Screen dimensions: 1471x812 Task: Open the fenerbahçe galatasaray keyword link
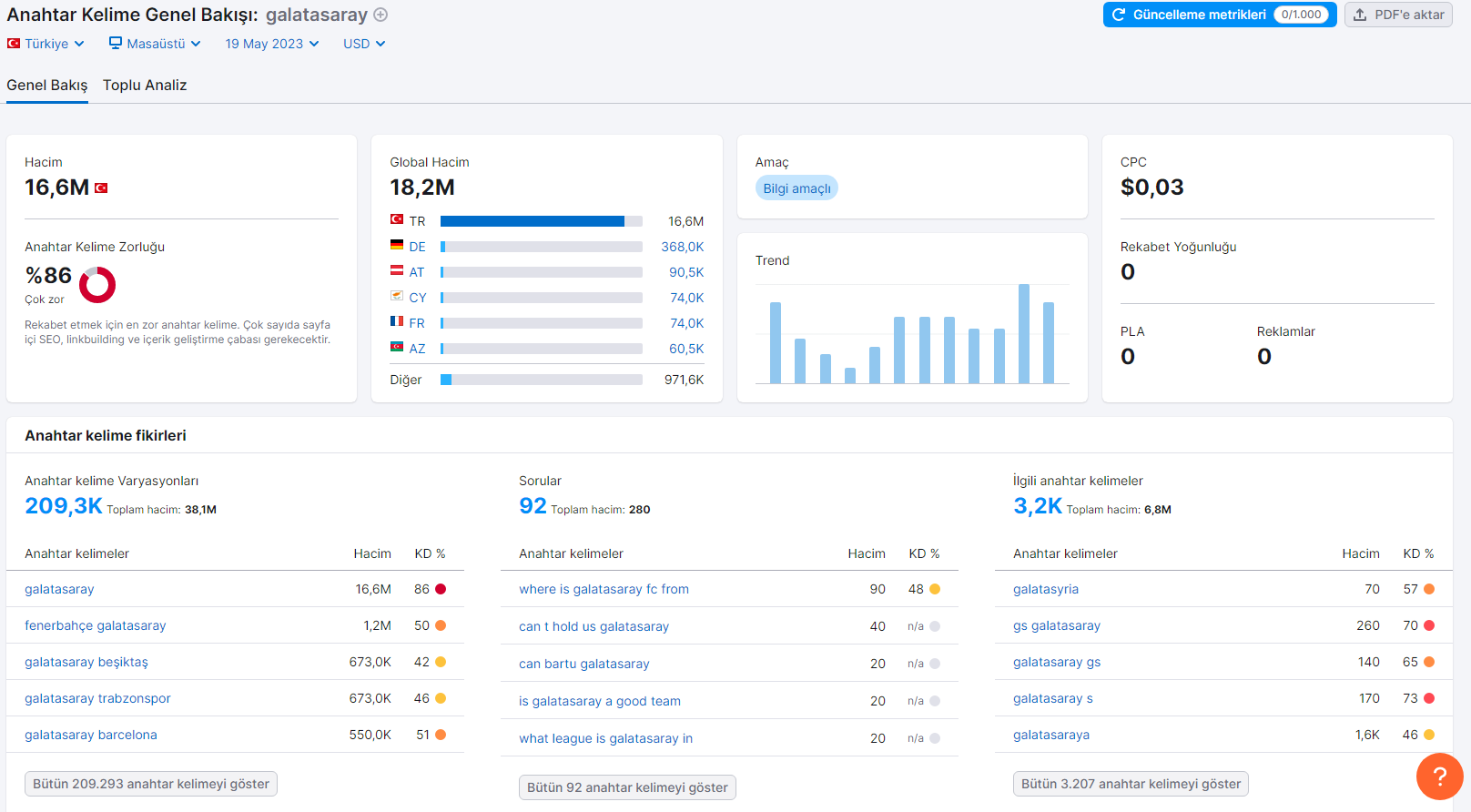[x=96, y=625]
